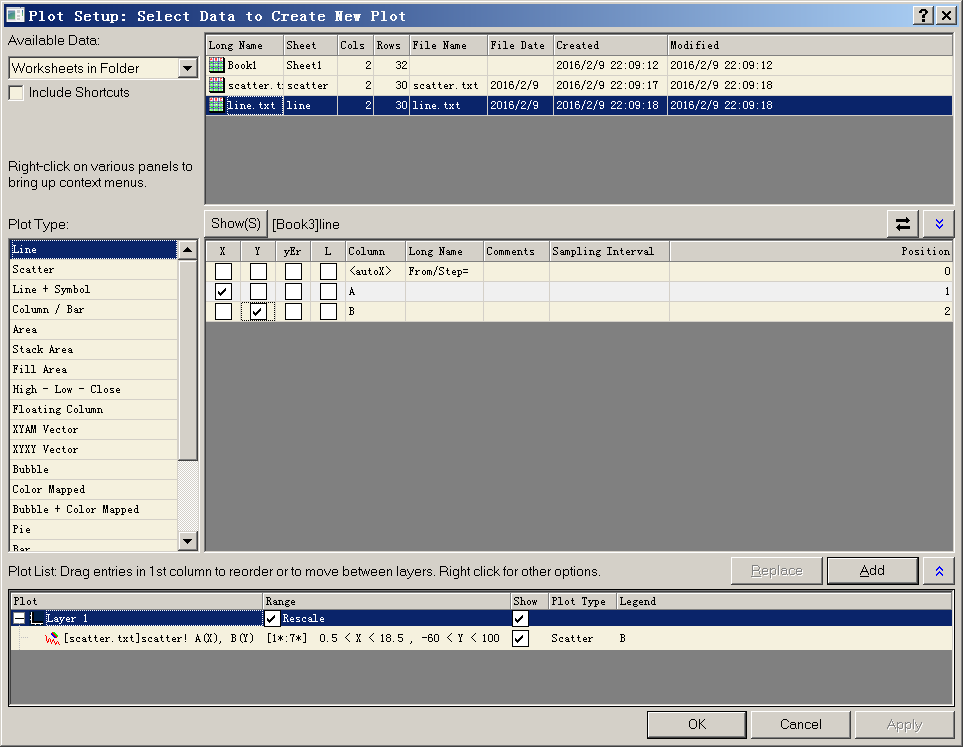Check yEr for column B

coord(293,311)
